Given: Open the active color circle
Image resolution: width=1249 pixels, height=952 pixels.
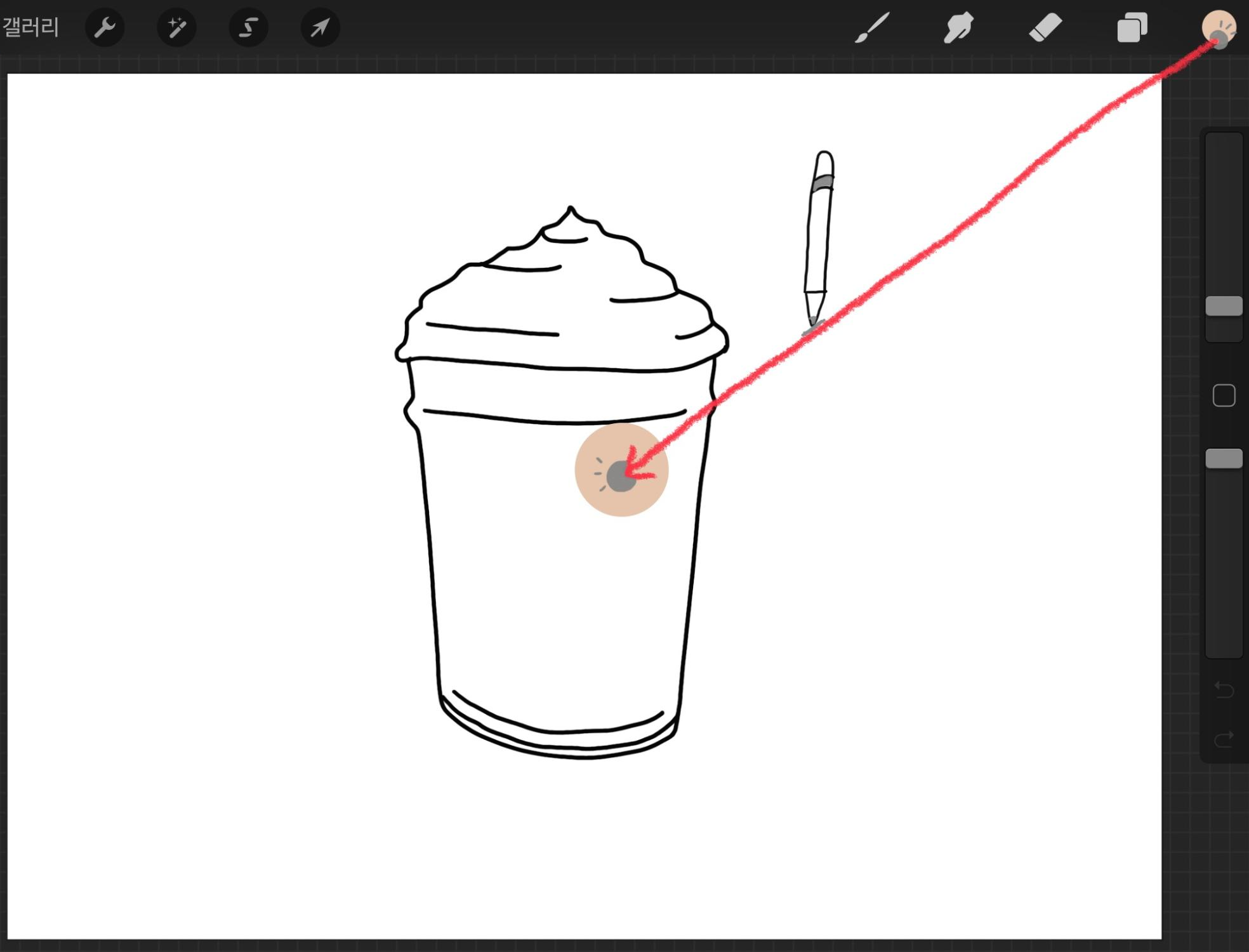Looking at the screenshot, I should [x=1219, y=28].
